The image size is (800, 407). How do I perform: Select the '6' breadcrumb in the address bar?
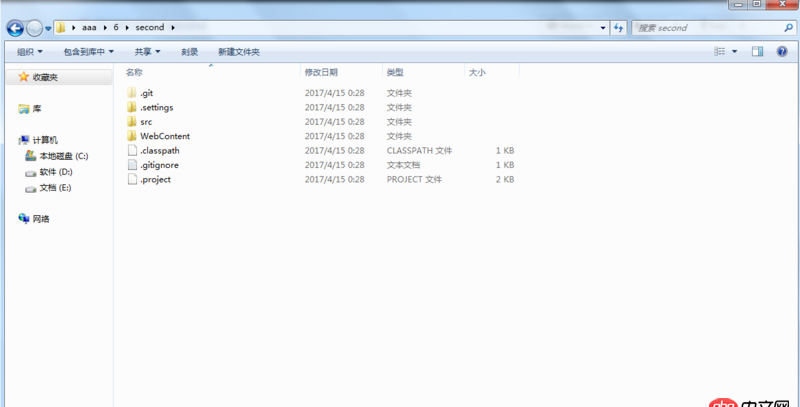point(116,28)
